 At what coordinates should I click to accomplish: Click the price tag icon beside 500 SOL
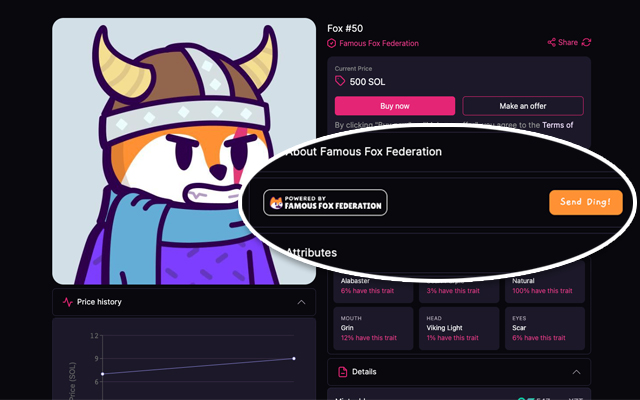pyautogui.click(x=341, y=81)
